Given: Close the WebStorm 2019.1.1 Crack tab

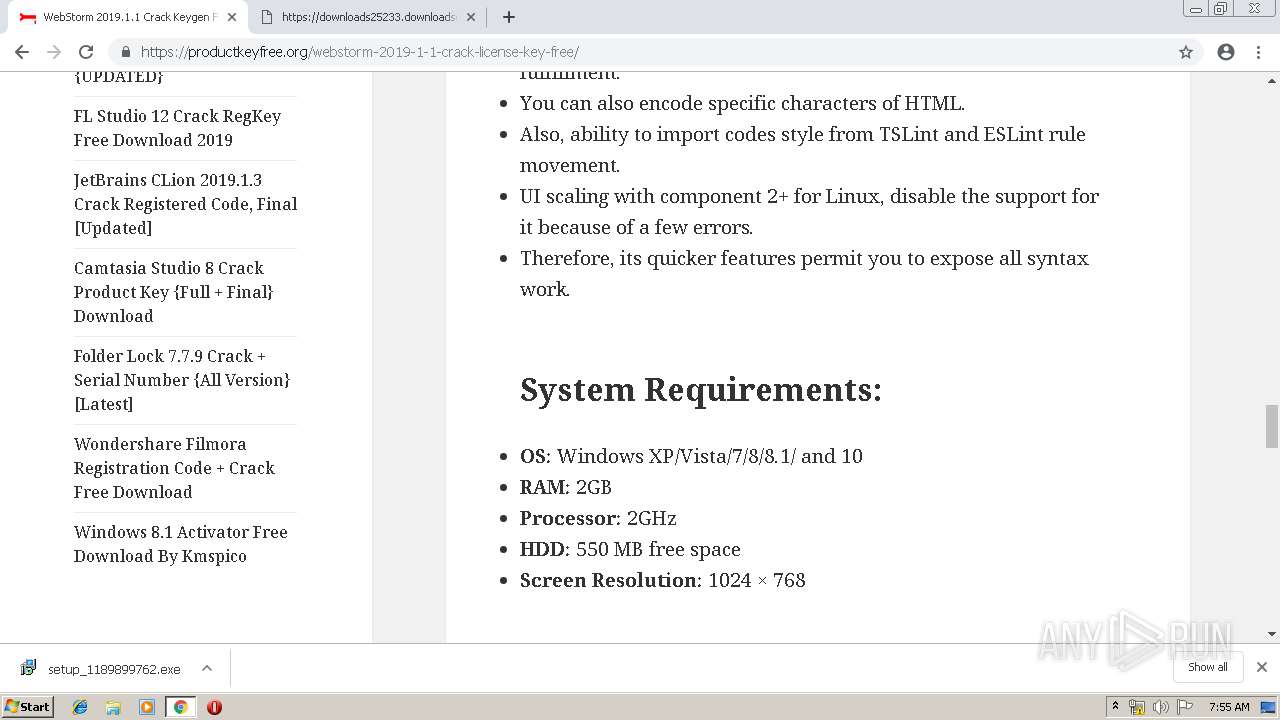Looking at the screenshot, I should pyautogui.click(x=232, y=17).
